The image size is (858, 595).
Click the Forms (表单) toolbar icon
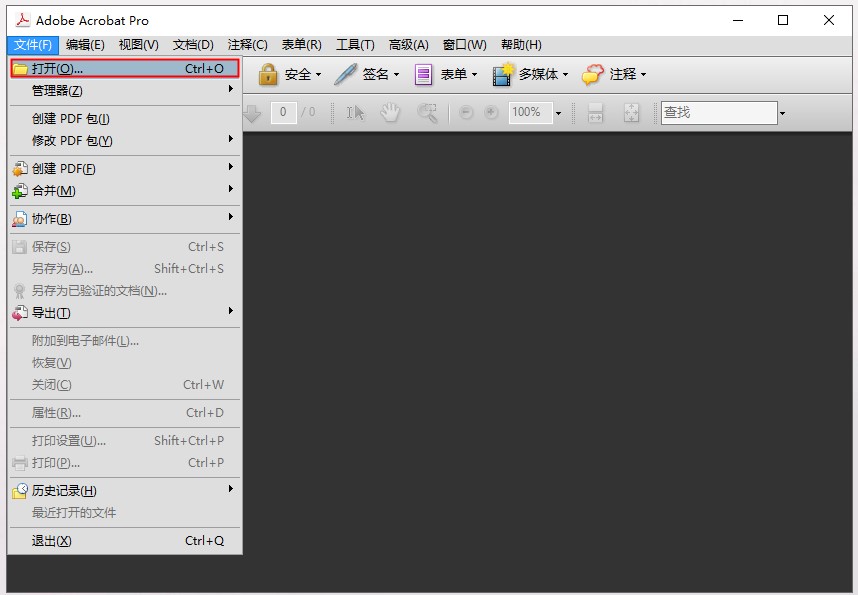(x=424, y=74)
